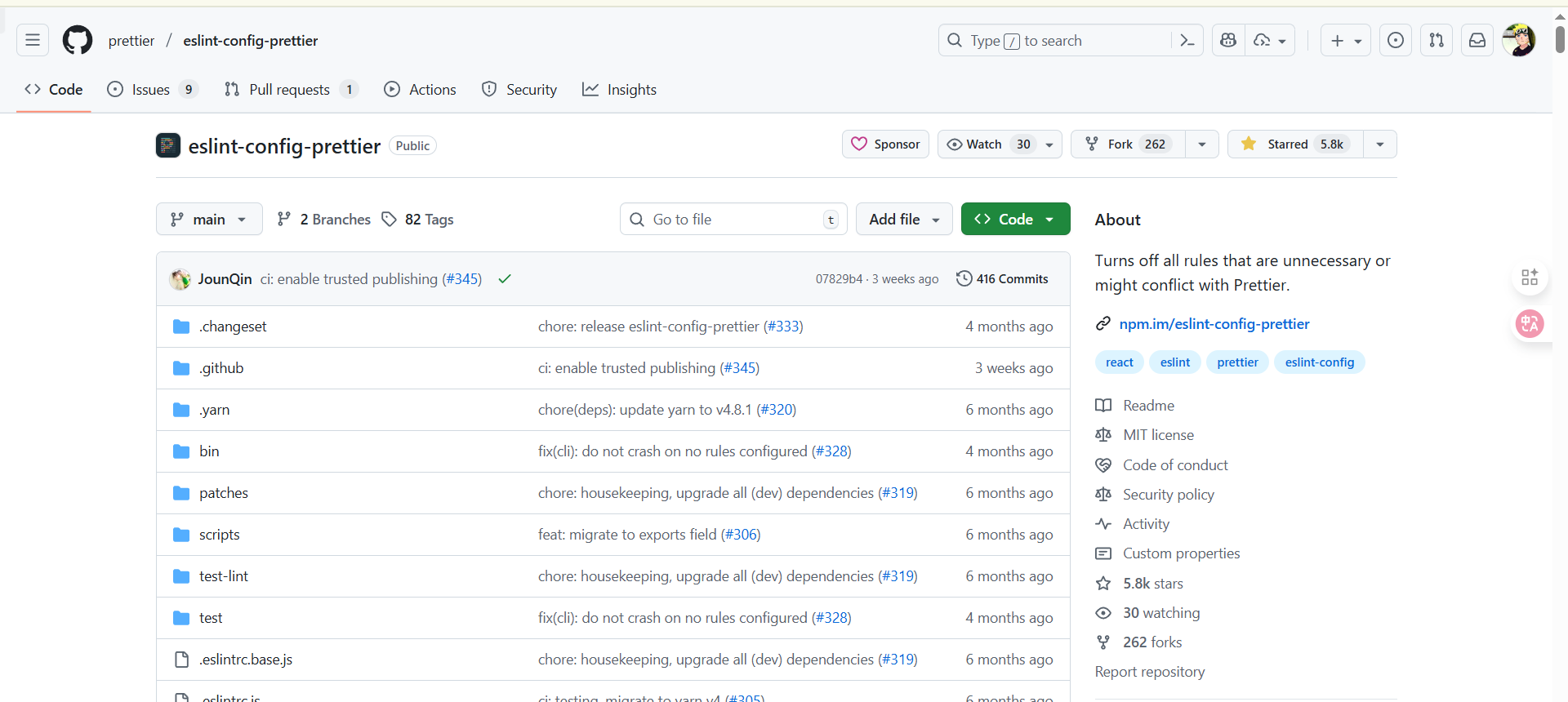The image size is (1568, 702).
Task: View the 416 Commits history
Action: (x=1002, y=279)
